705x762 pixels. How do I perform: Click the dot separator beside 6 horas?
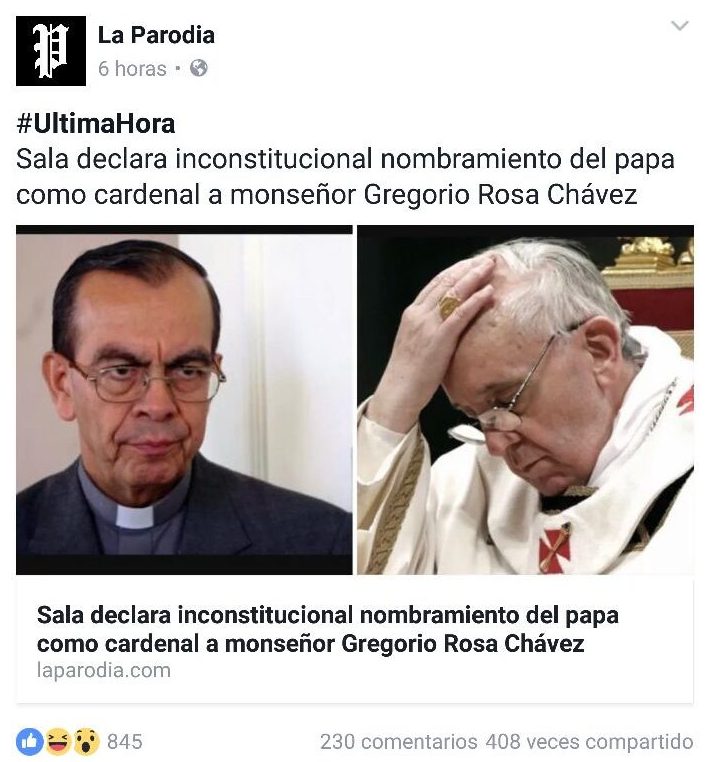178,69
